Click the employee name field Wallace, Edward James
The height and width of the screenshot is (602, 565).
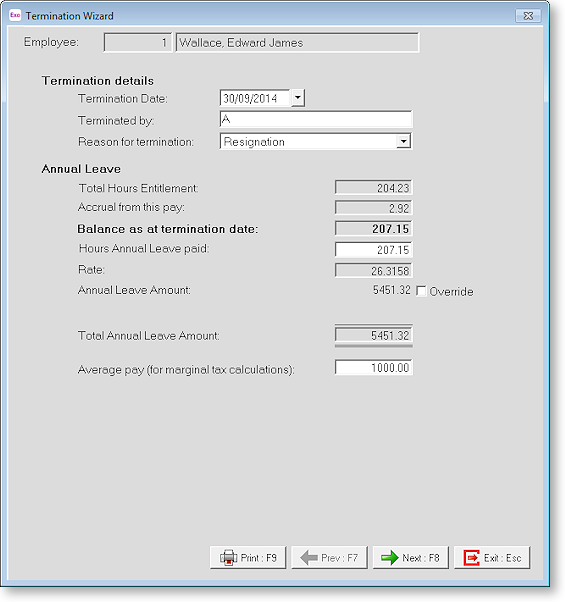(297, 43)
